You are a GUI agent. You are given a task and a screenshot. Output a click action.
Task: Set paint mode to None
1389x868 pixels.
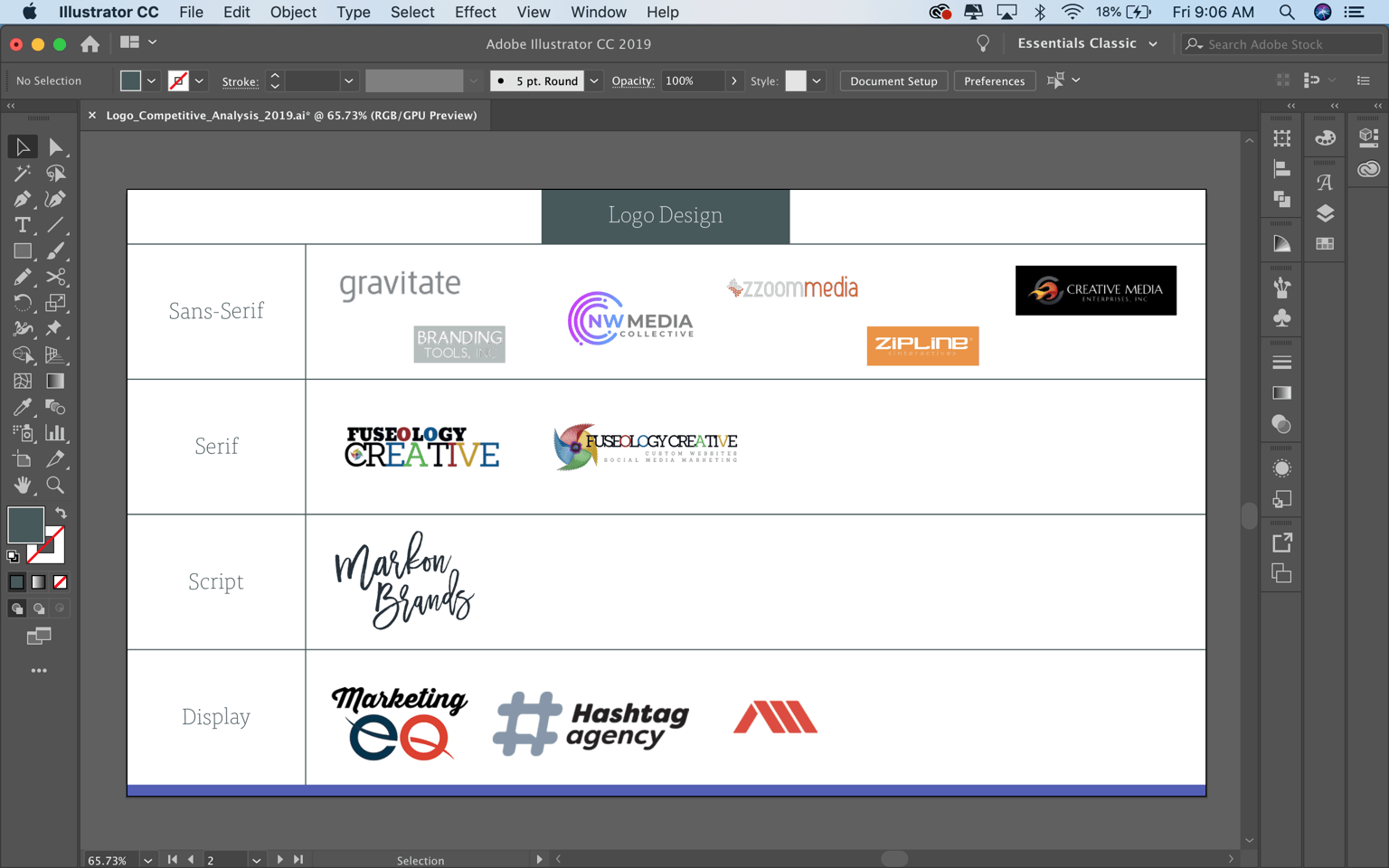tap(61, 582)
